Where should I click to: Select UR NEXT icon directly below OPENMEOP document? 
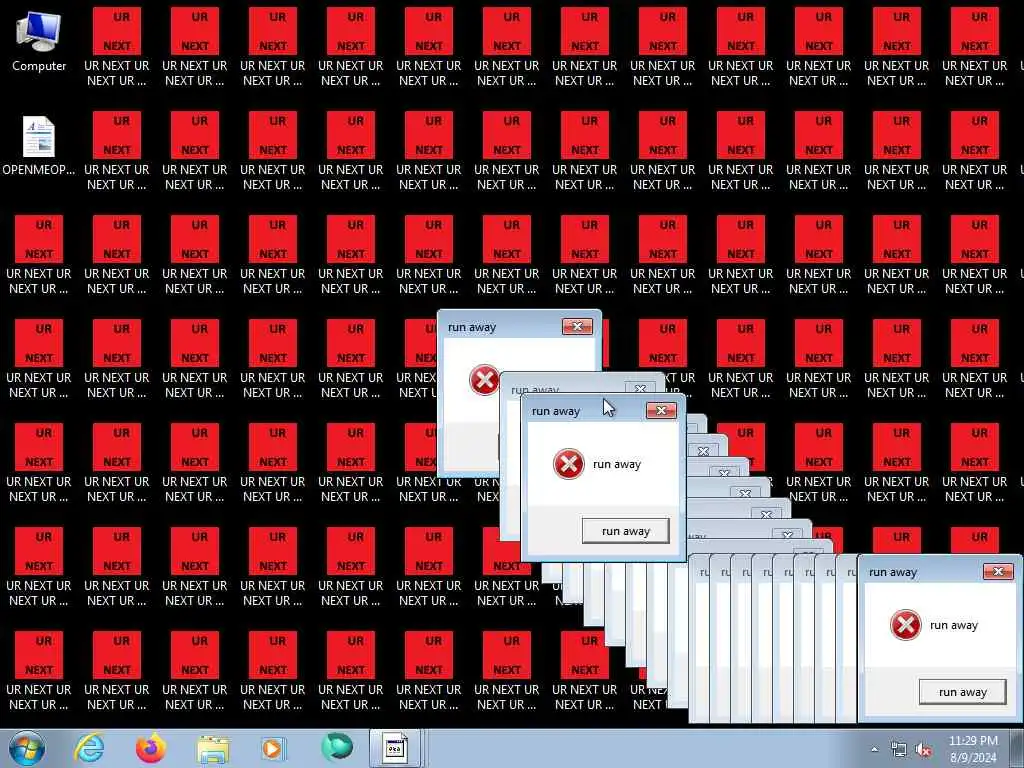[x=39, y=255]
